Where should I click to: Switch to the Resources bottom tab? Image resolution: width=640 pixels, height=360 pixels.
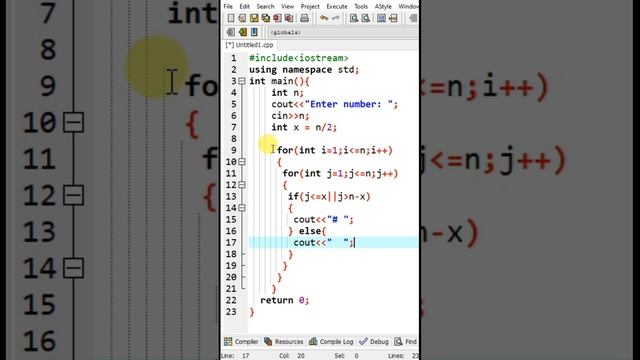tap(284, 342)
